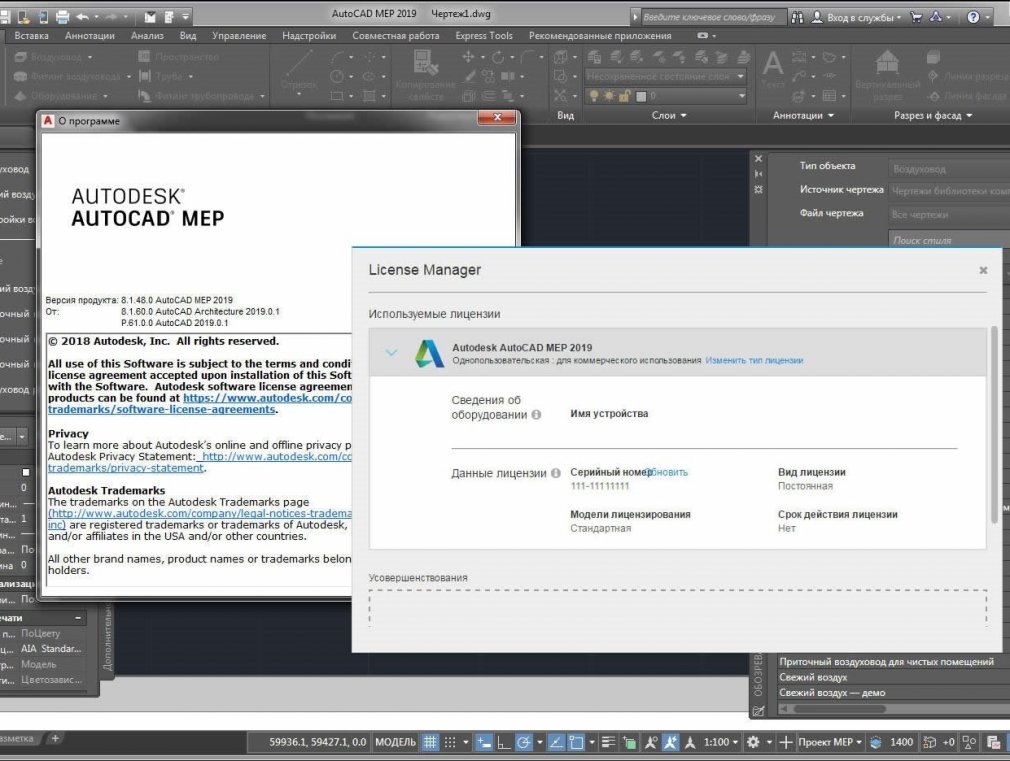Collapse the AutoCAD MEP 2019 license chevron
The image size is (1010, 761).
(x=392, y=352)
